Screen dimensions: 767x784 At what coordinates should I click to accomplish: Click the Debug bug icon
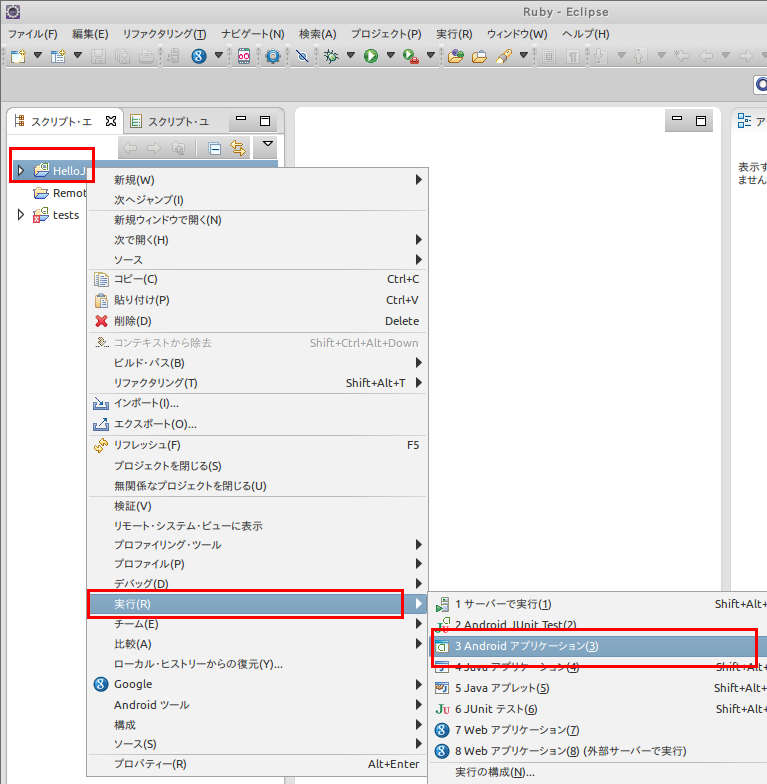tap(330, 56)
